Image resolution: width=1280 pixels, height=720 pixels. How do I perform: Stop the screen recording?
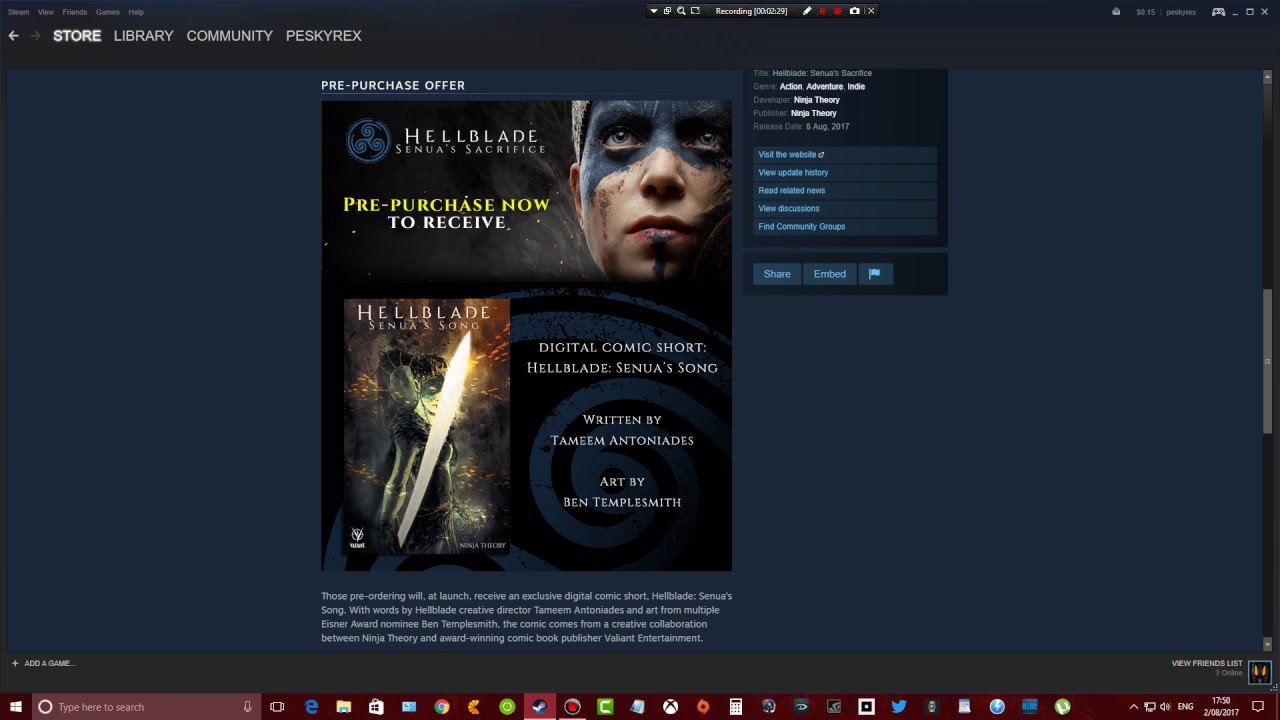(x=838, y=11)
